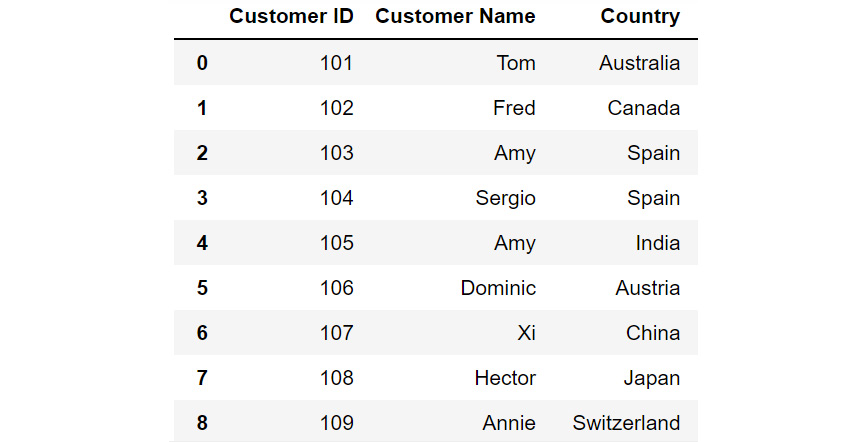Click the Customer ID column header
This screenshot has height=442, width=867.
point(291,16)
